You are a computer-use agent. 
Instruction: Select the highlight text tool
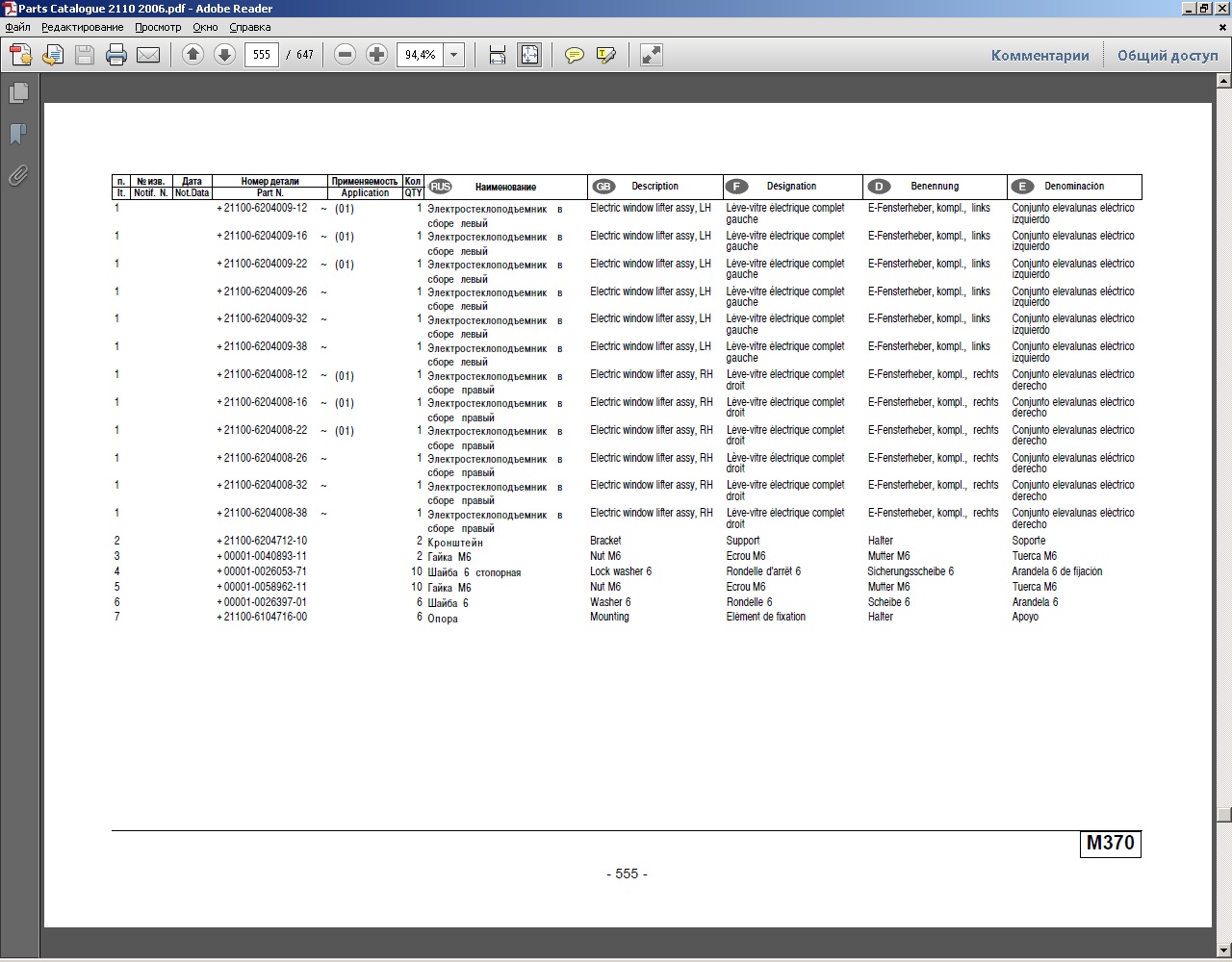click(x=606, y=55)
